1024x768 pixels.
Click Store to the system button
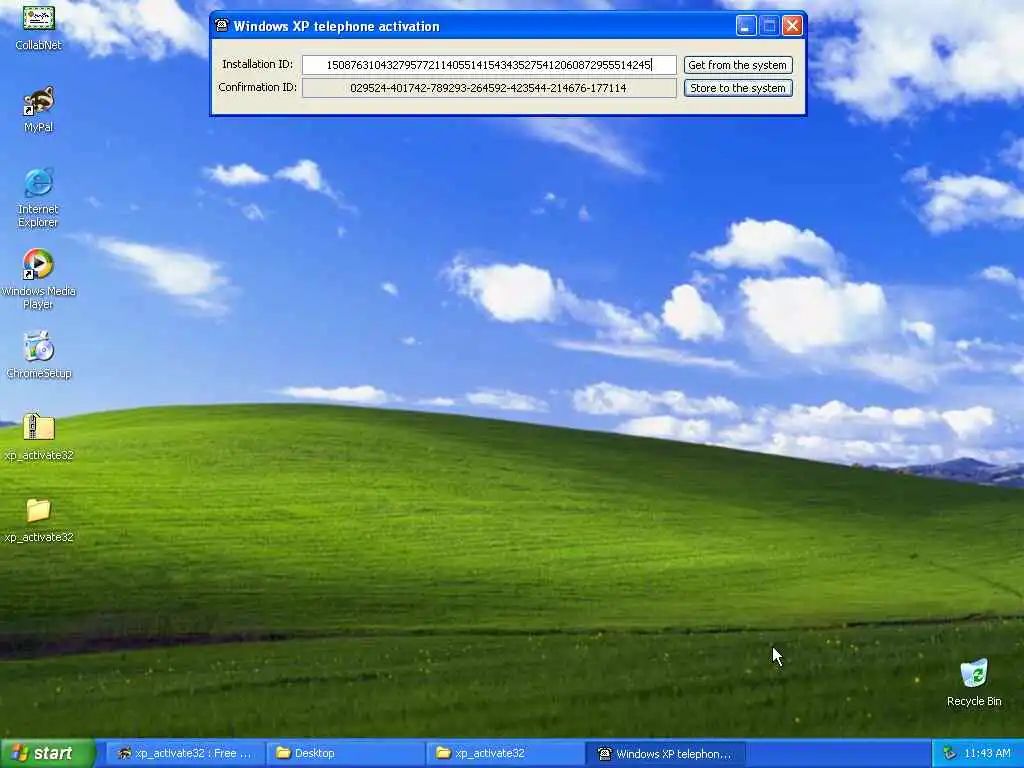[x=738, y=88]
